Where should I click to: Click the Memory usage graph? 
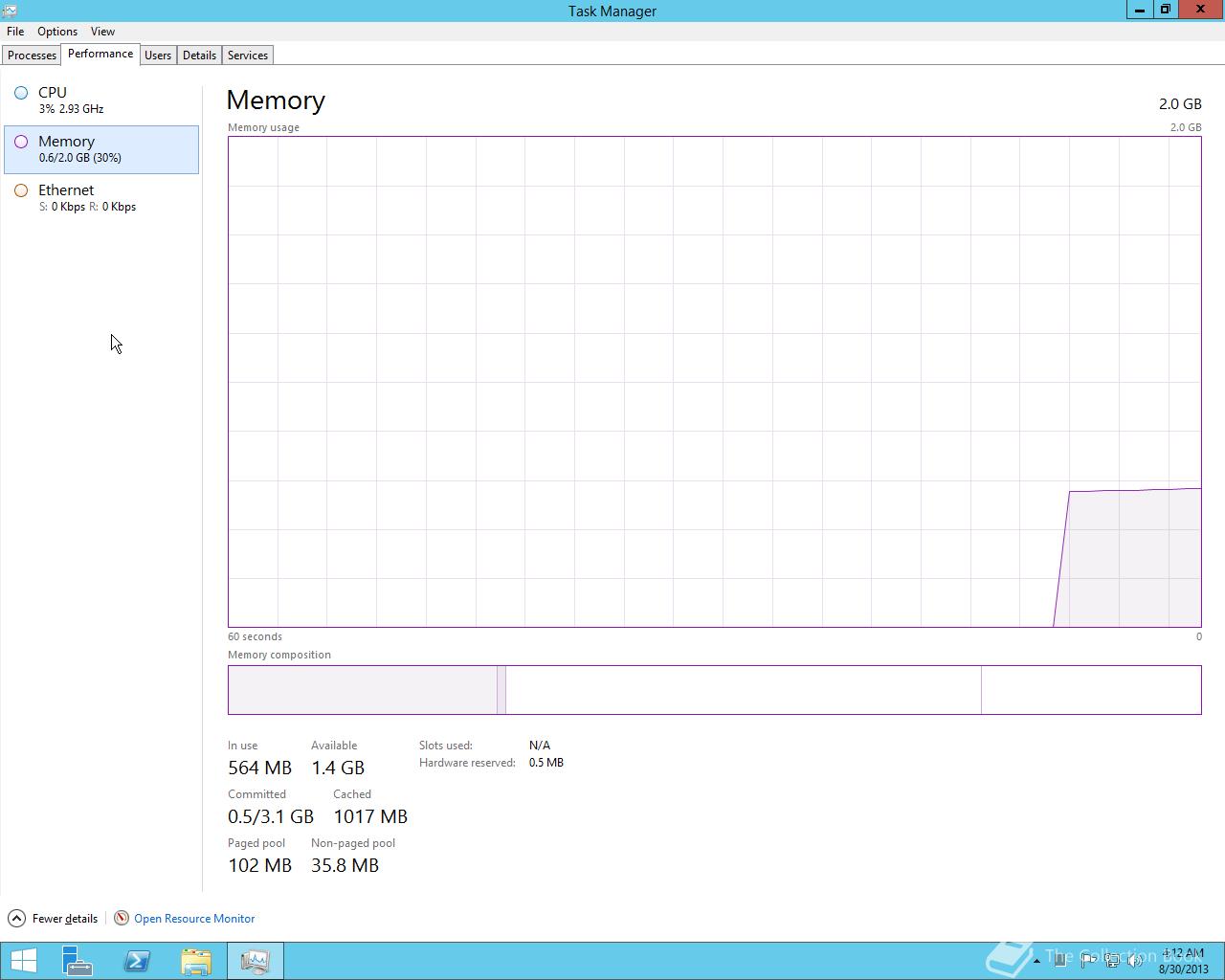coord(714,382)
